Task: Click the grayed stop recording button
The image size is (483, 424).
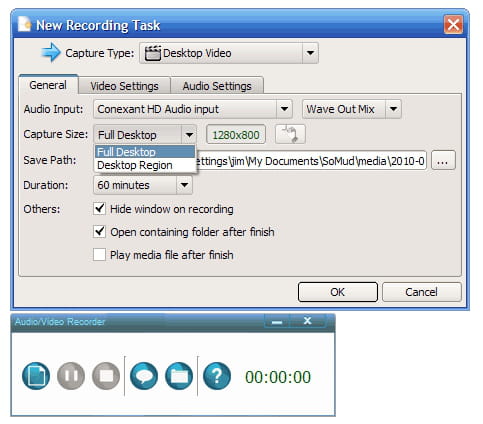Action: click(106, 376)
